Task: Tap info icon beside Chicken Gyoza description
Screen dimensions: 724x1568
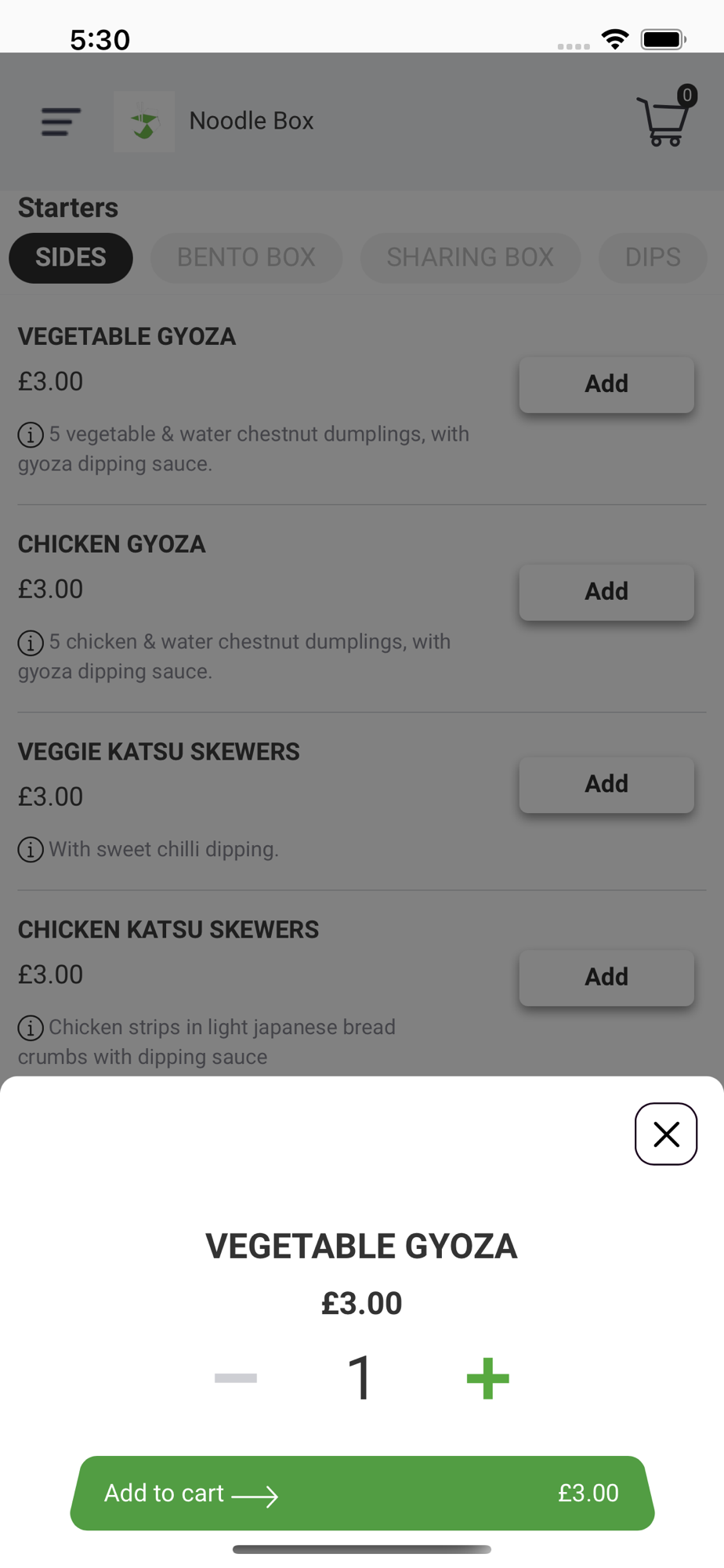Action: 31,642
